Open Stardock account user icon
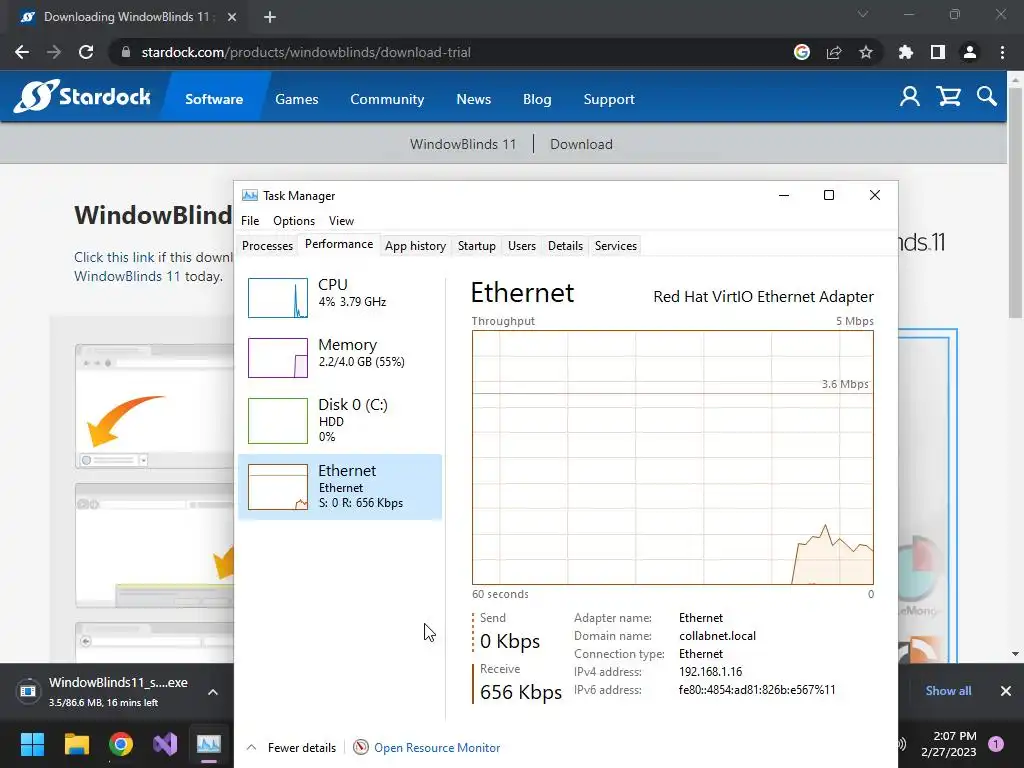1024x768 pixels. pos(910,97)
